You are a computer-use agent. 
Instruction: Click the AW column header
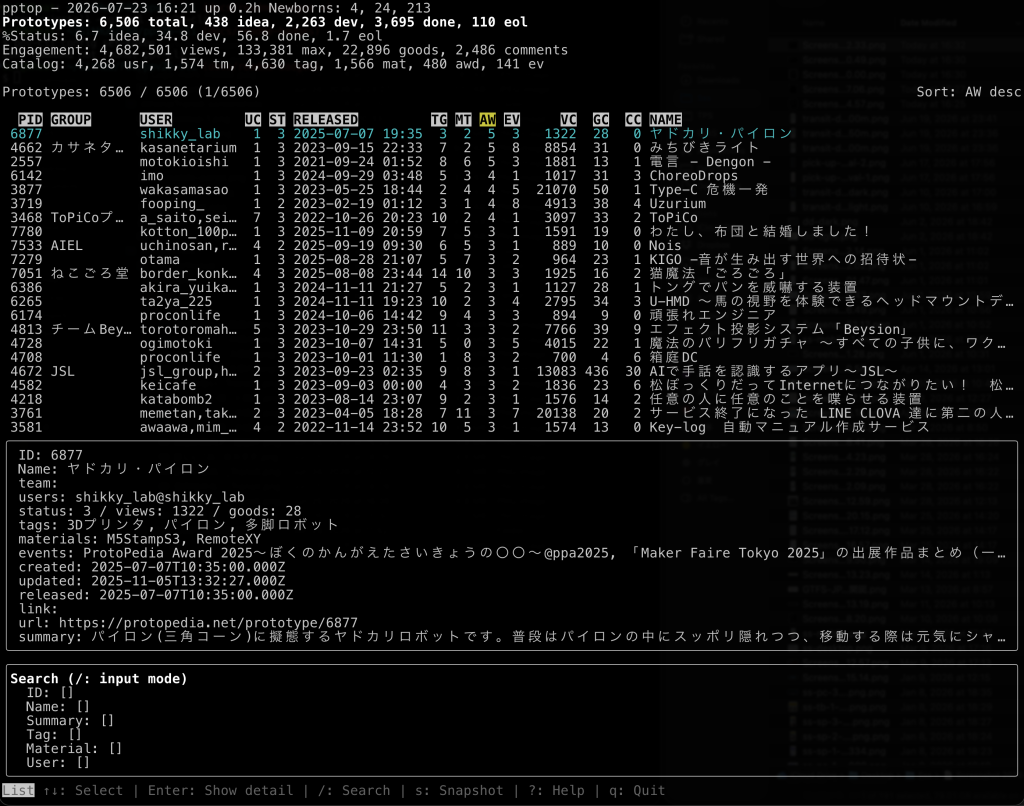tap(487, 120)
